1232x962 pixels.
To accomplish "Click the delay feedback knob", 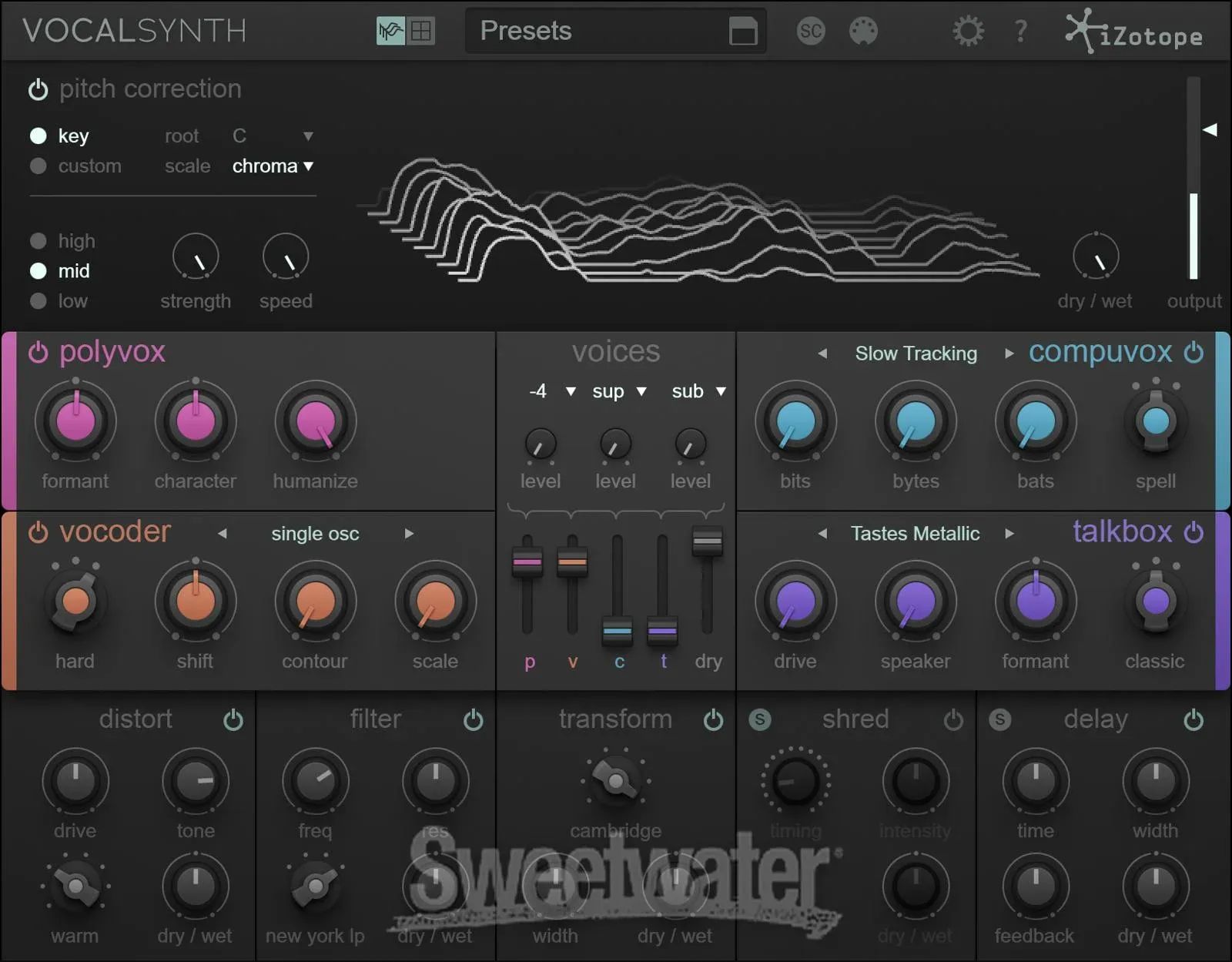I will [1036, 887].
